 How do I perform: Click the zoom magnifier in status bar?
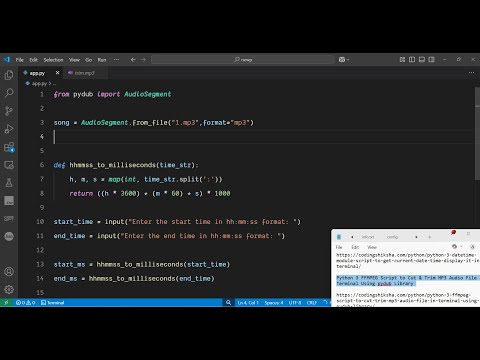click(228, 303)
